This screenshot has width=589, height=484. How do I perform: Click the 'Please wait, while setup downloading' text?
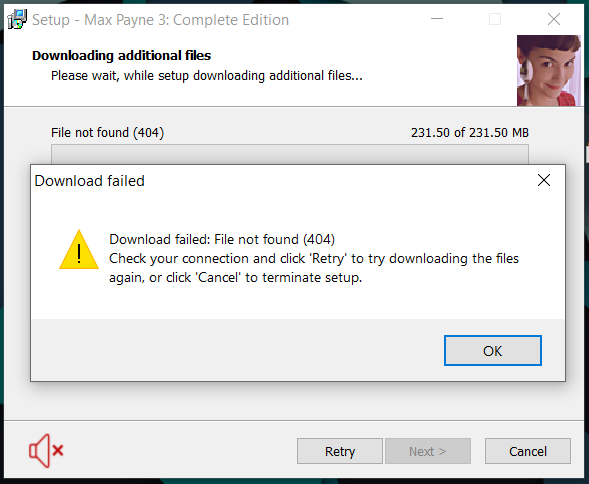pos(207,76)
